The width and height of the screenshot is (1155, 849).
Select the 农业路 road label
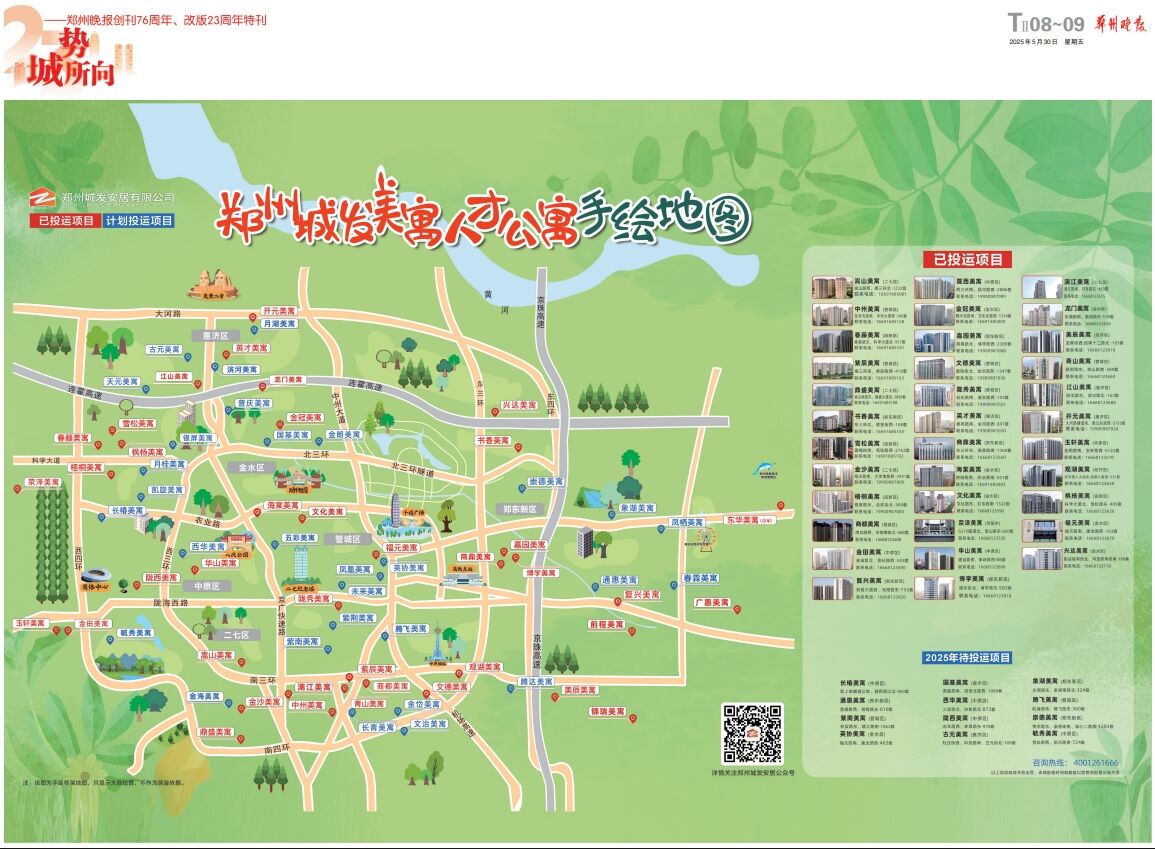pos(208,522)
